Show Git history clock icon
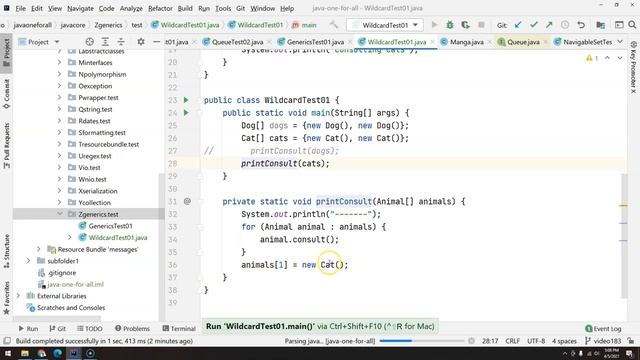Screen dimensions: 640x360 coord(565,25)
